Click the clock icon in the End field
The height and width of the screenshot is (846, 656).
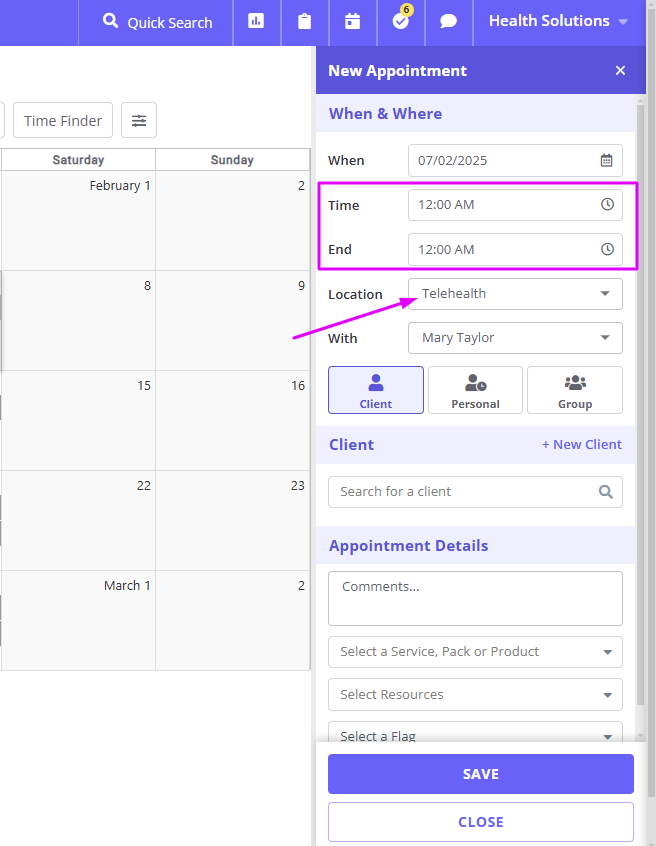(607, 249)
